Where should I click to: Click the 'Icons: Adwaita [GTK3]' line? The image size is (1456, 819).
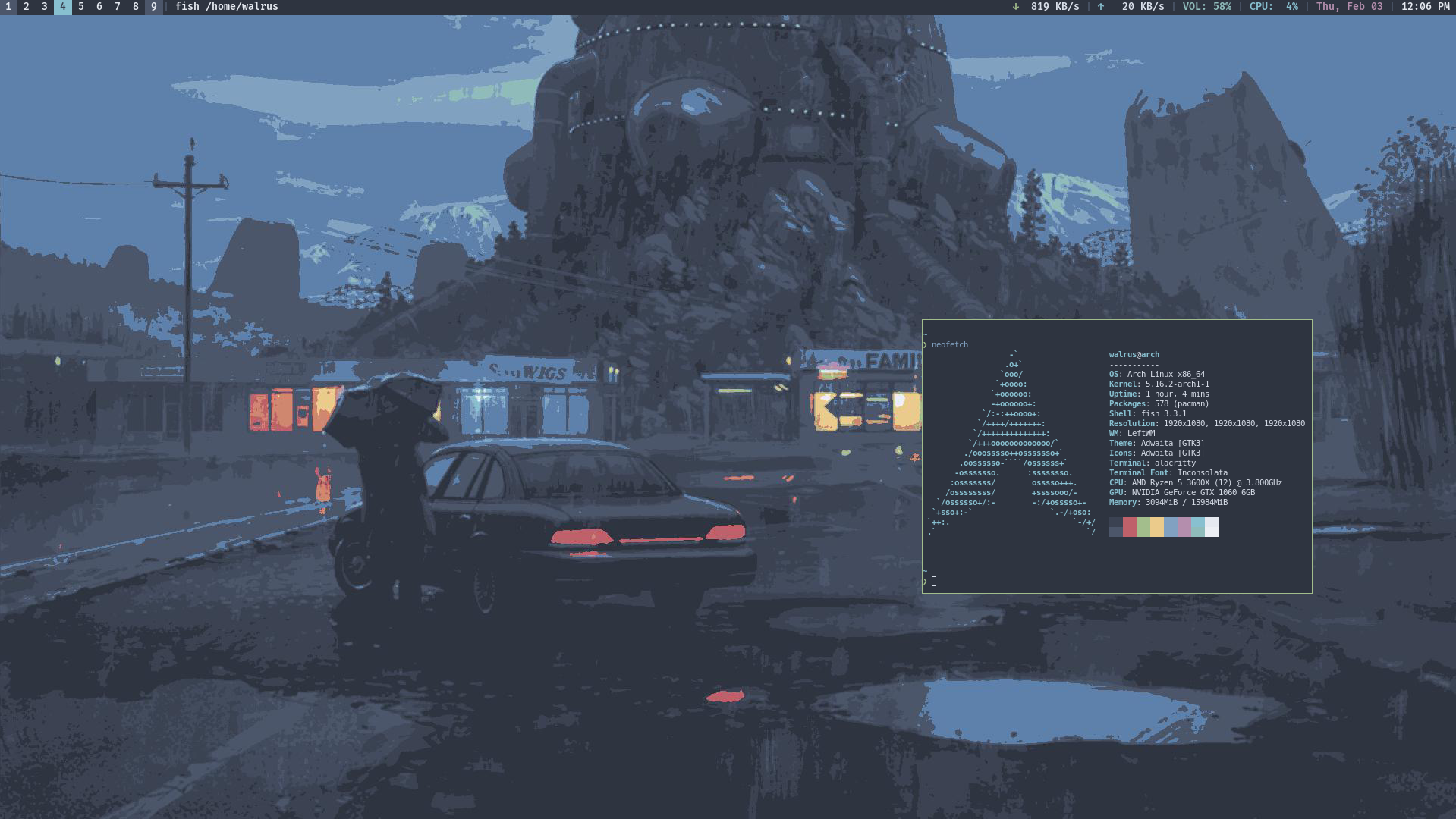(x=1157, y=453)
